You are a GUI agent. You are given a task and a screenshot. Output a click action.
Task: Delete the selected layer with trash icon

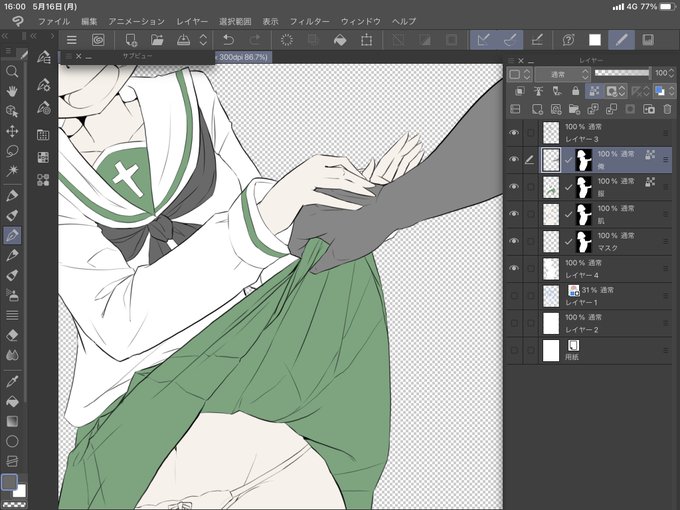point(667,109)
